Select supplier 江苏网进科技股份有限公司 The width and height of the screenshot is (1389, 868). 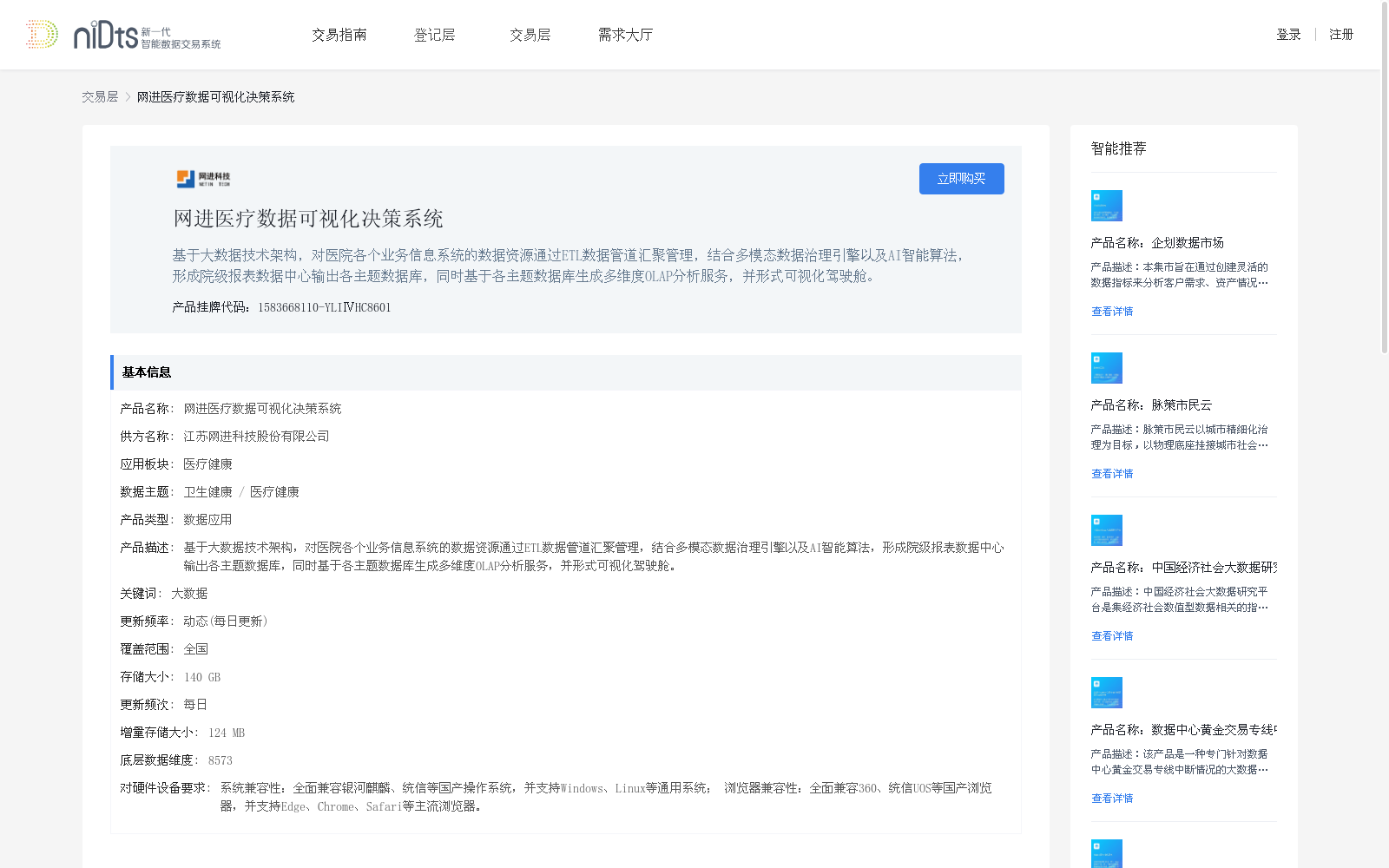256,437
